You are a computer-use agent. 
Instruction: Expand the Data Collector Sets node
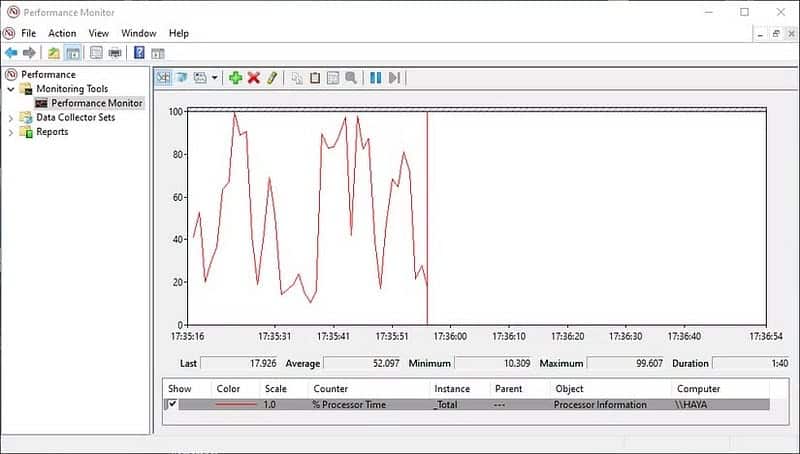pos(11,118)
